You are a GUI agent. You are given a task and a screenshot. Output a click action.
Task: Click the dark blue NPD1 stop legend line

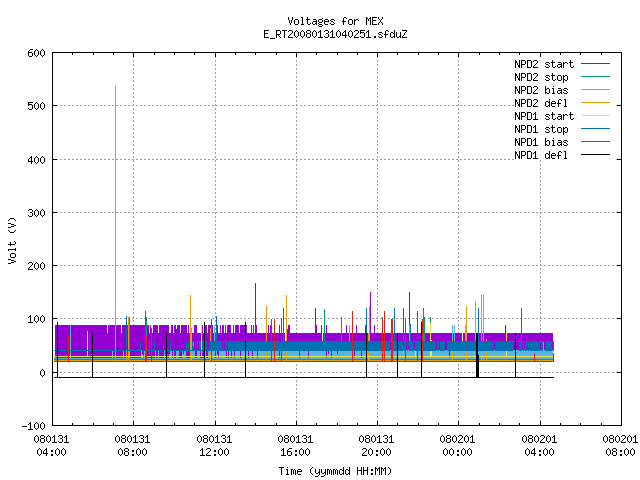point(596,129)
